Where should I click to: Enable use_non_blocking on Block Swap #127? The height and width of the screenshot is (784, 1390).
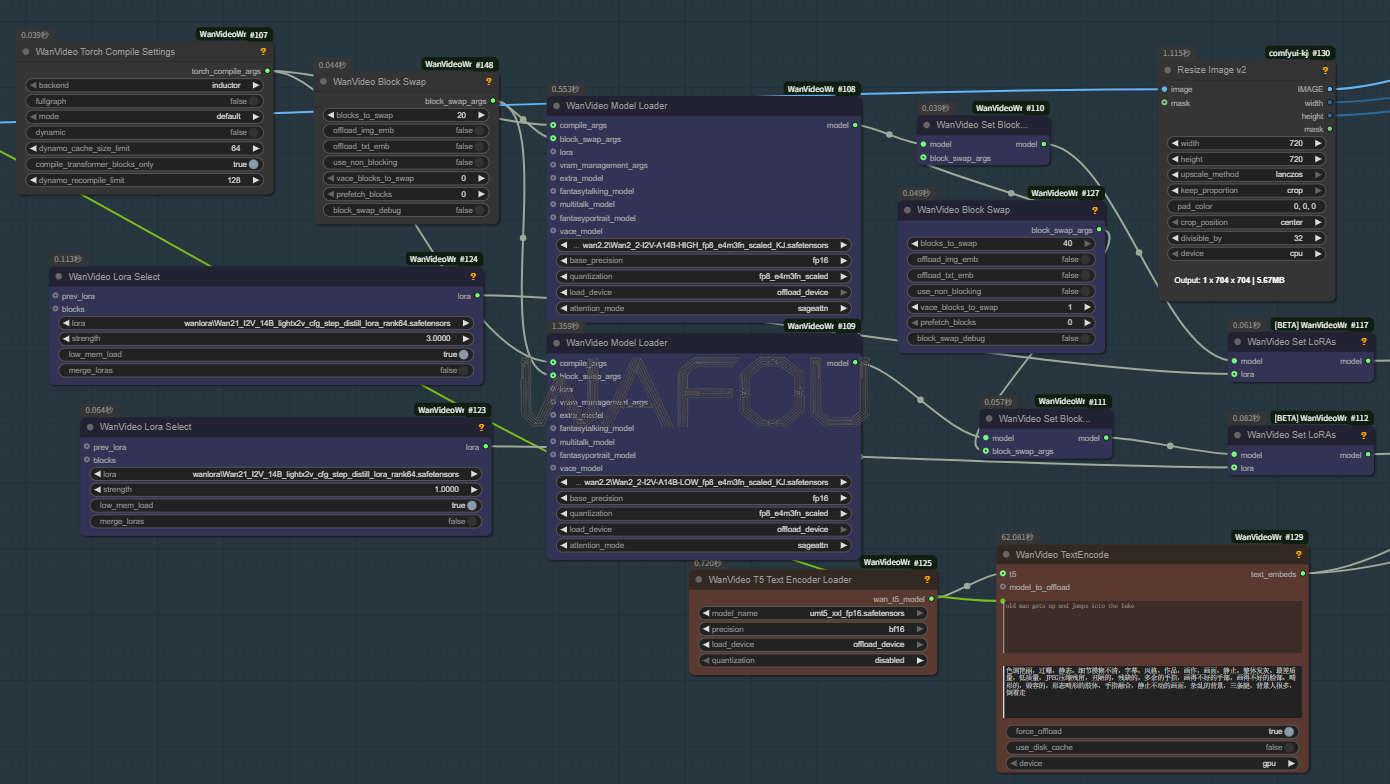[1002, 291]
